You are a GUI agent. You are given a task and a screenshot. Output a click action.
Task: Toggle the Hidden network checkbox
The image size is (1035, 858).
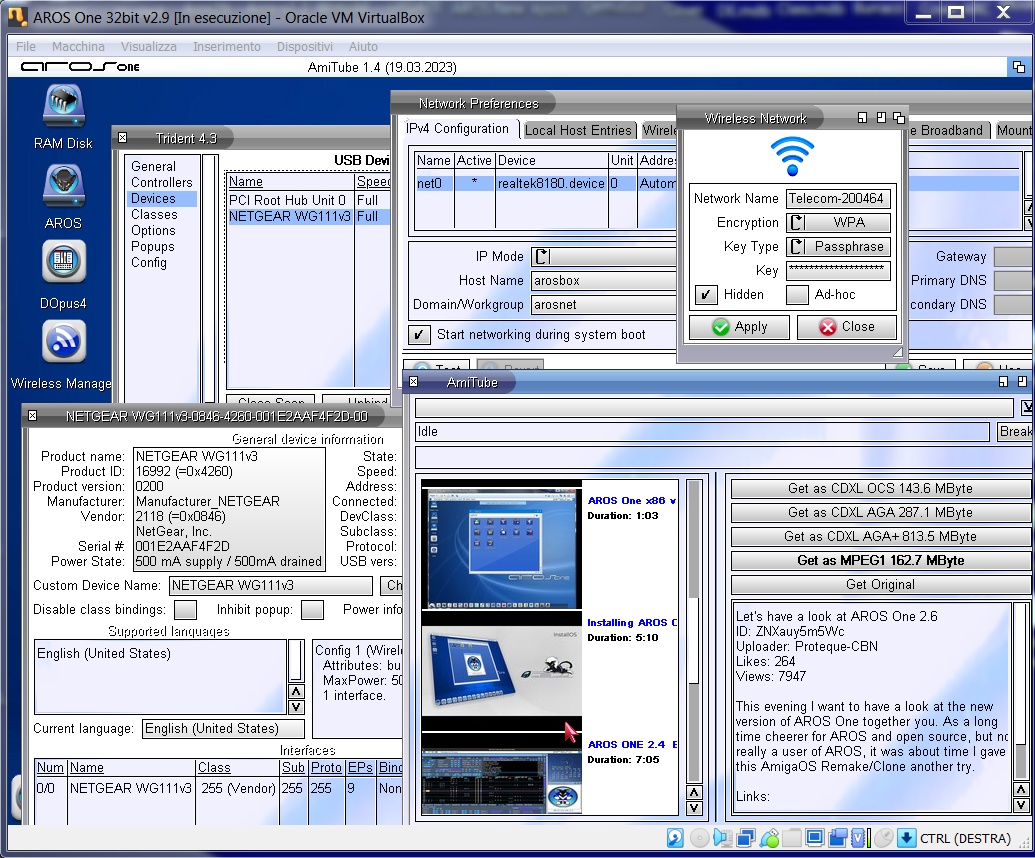click(706, 295)
